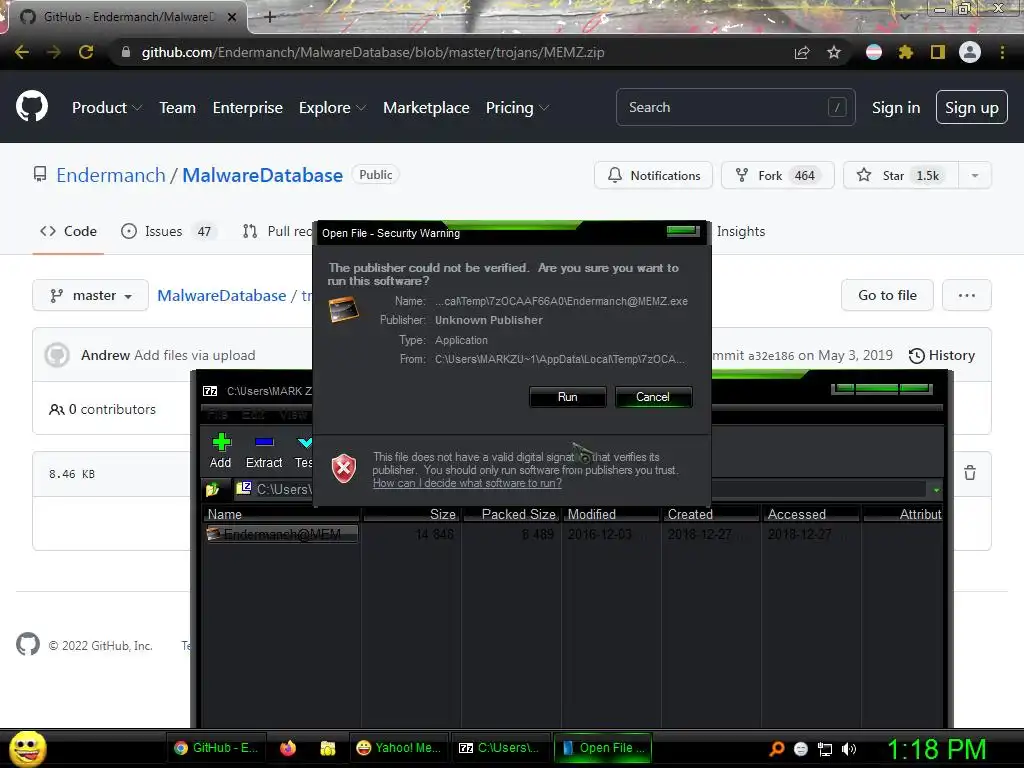Cancel the Open File security warning
Screen dimensions: 1024x768
click(x=653, y=397)
